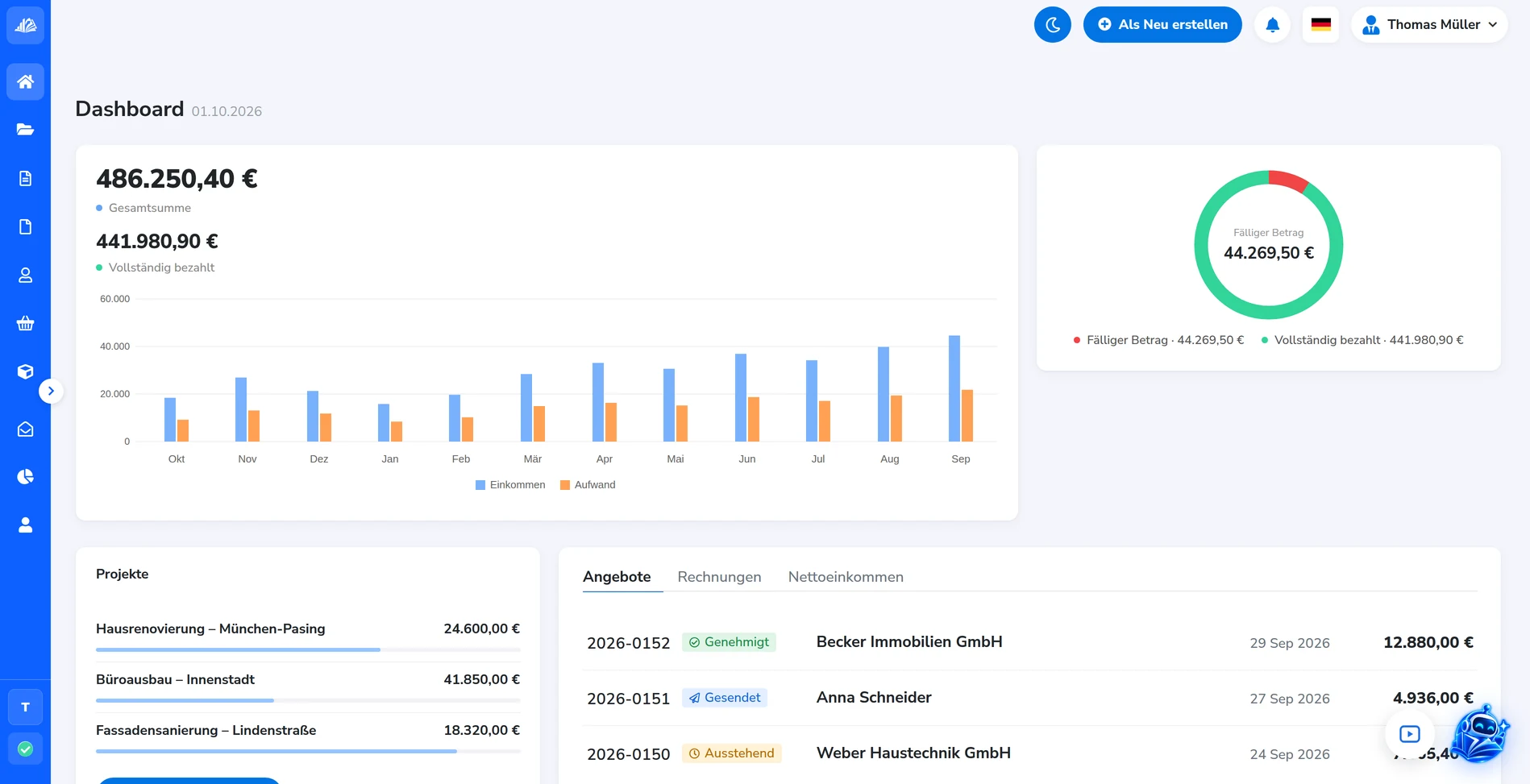
Task: Toggle Vollständig bezahlt in donut legend
Action: [1362, 340]
